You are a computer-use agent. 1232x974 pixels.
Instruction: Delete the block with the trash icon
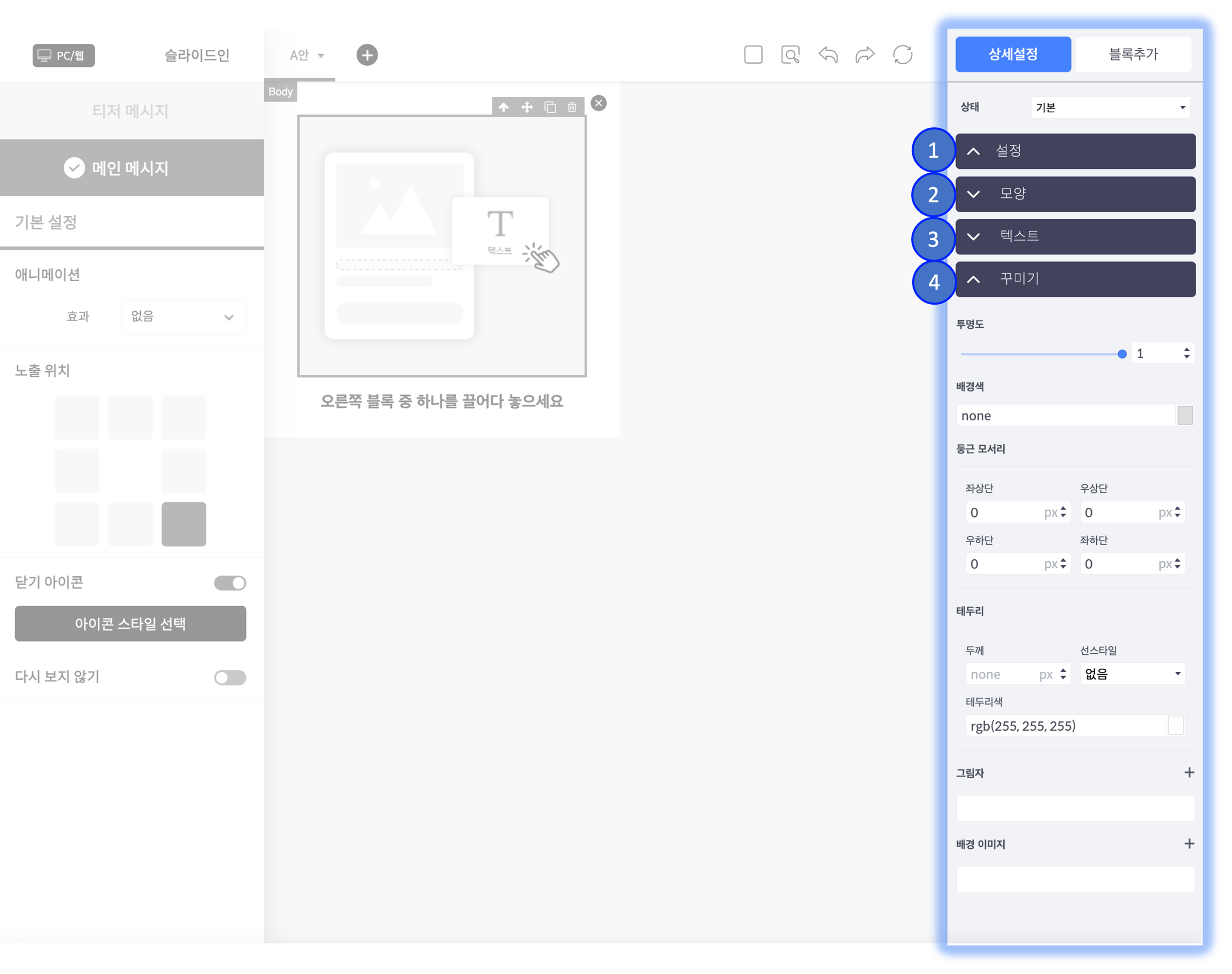click(572, 107)
